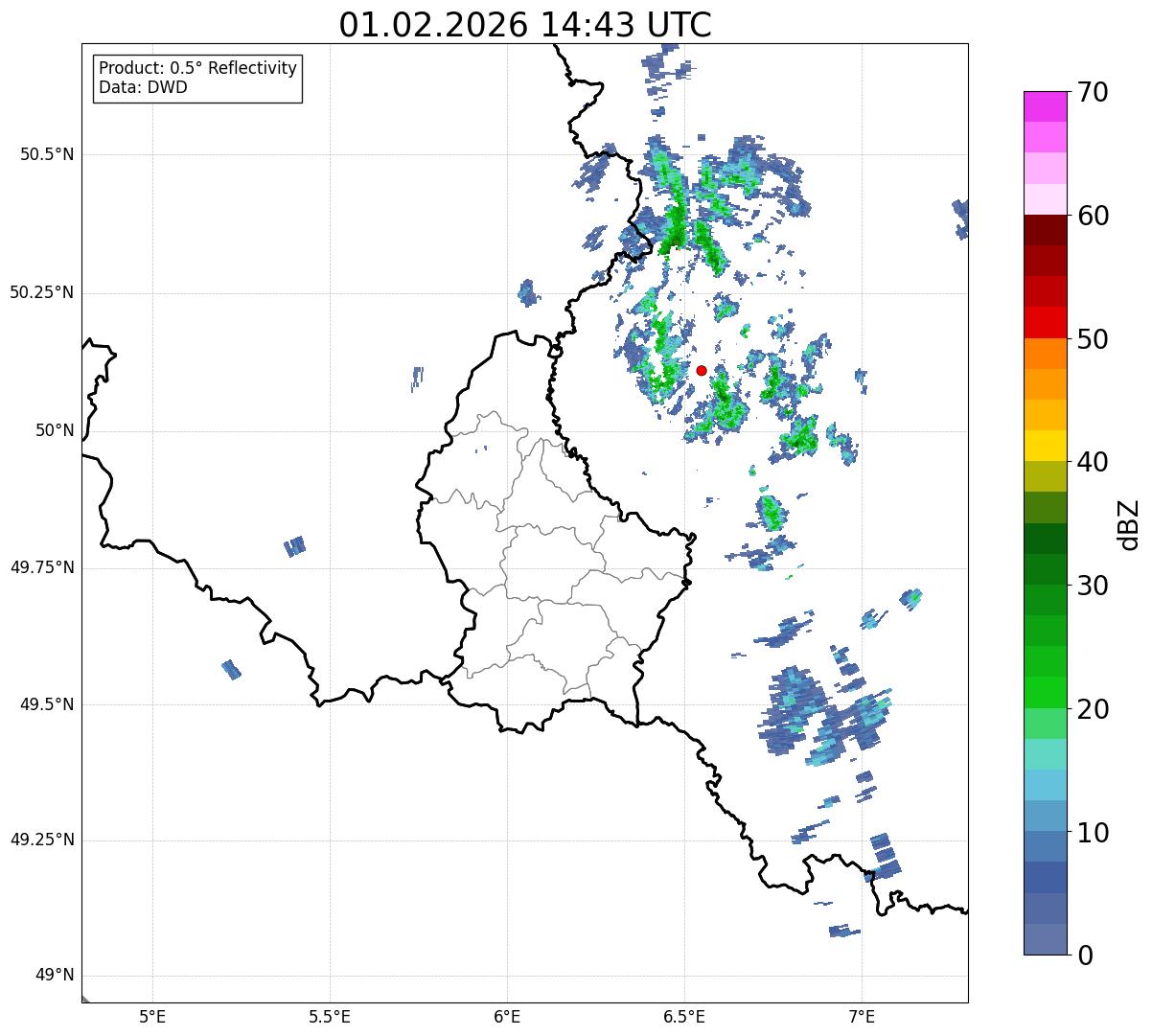The image size is (1152, 1036).
Task: Pick the dark red swatch just below 60 dBZ
Action: pos(1045,230)
